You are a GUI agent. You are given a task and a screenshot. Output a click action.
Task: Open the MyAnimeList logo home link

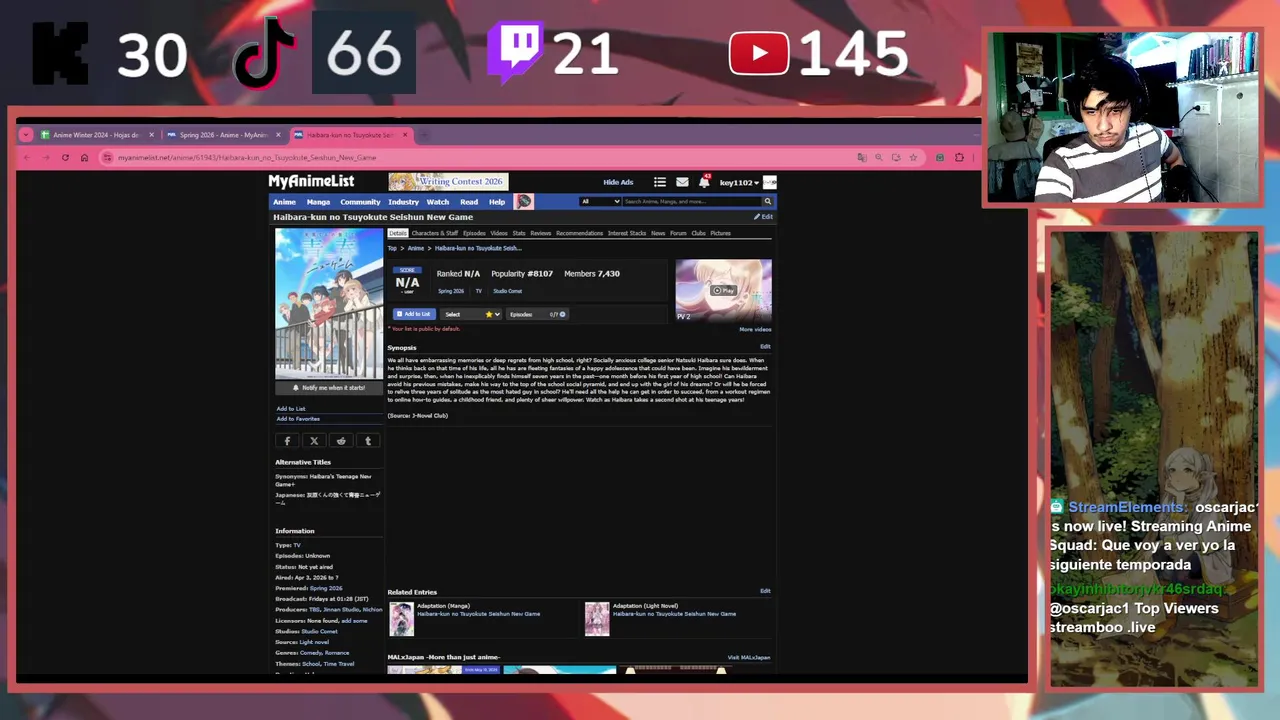click(x=311, y=181)
